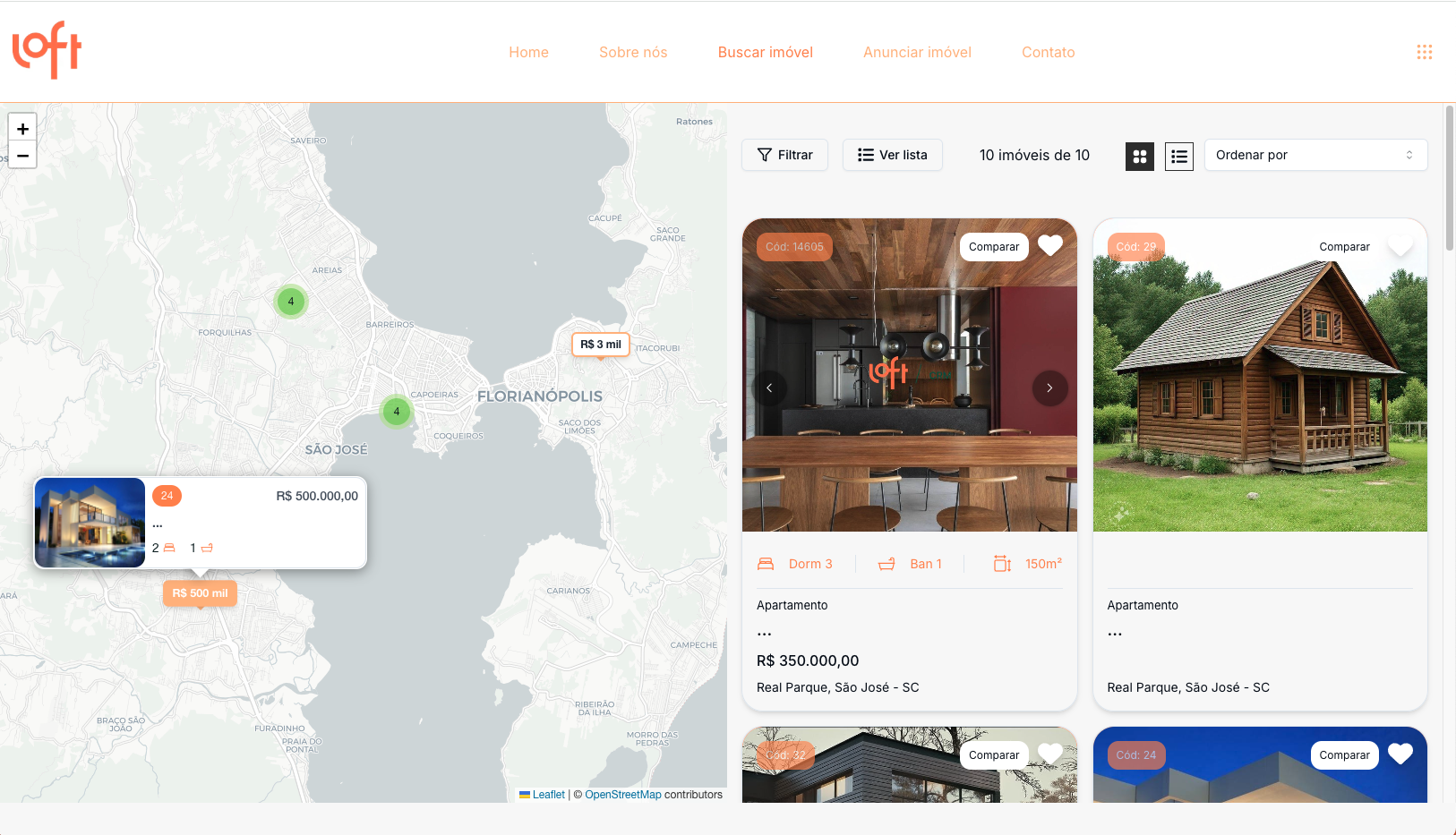This screenshot has height=835, width=1456.
Task: Zoom in on the map
Action: pos(22,128)
